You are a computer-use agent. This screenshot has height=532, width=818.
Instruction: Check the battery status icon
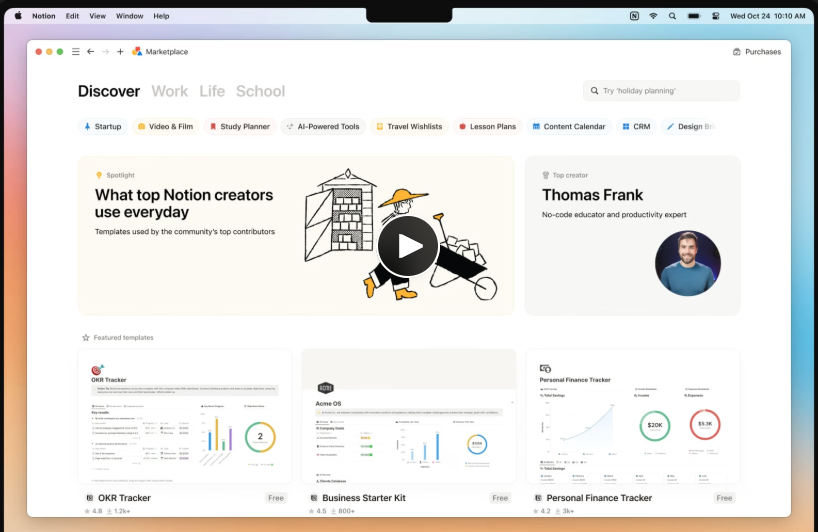pos(694,16)
